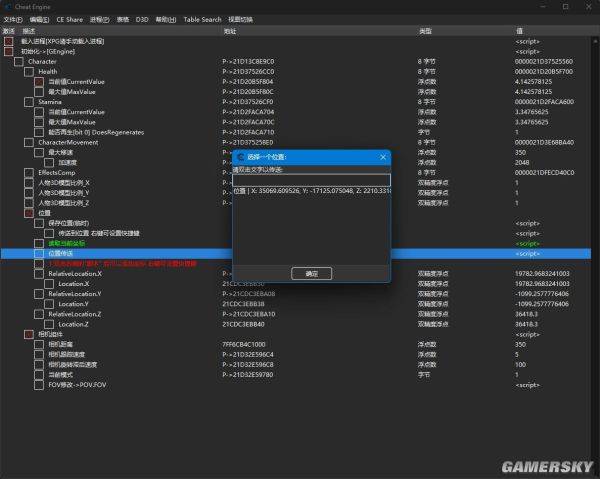Click the 确定 button in the dialog
This screenshot has width=600, height=479.
point(311,274)
